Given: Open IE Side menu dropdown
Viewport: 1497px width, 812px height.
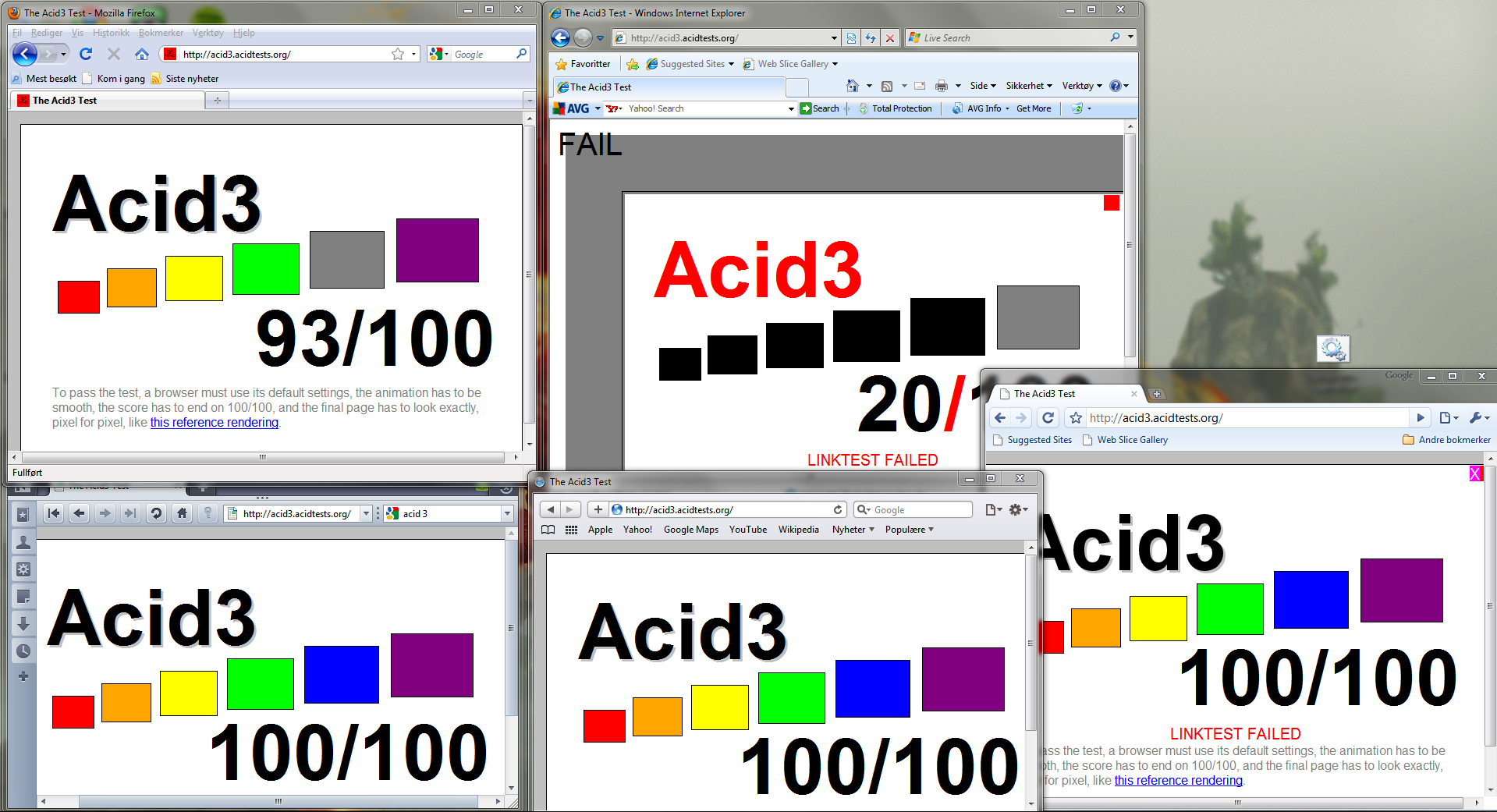Looking at the screenshot, I should click(x=983, y=86).
